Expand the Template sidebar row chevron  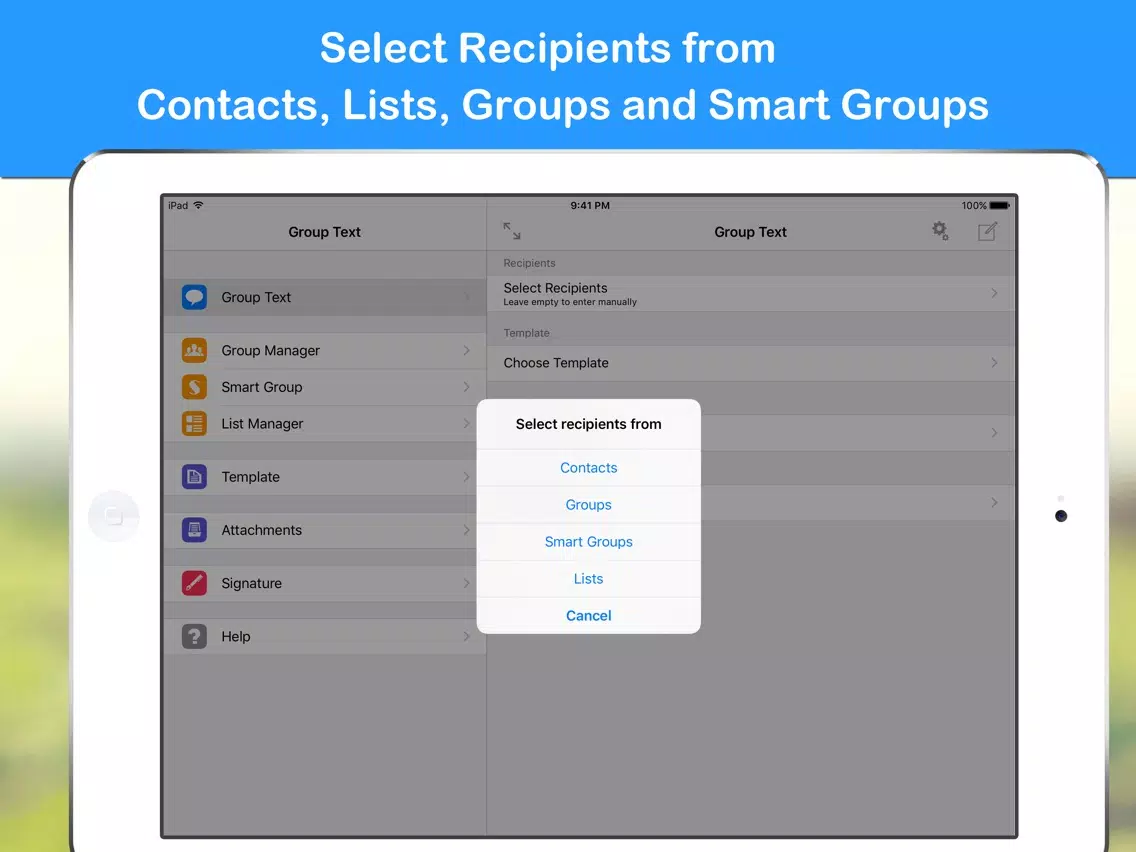click(x=467, y=477)
